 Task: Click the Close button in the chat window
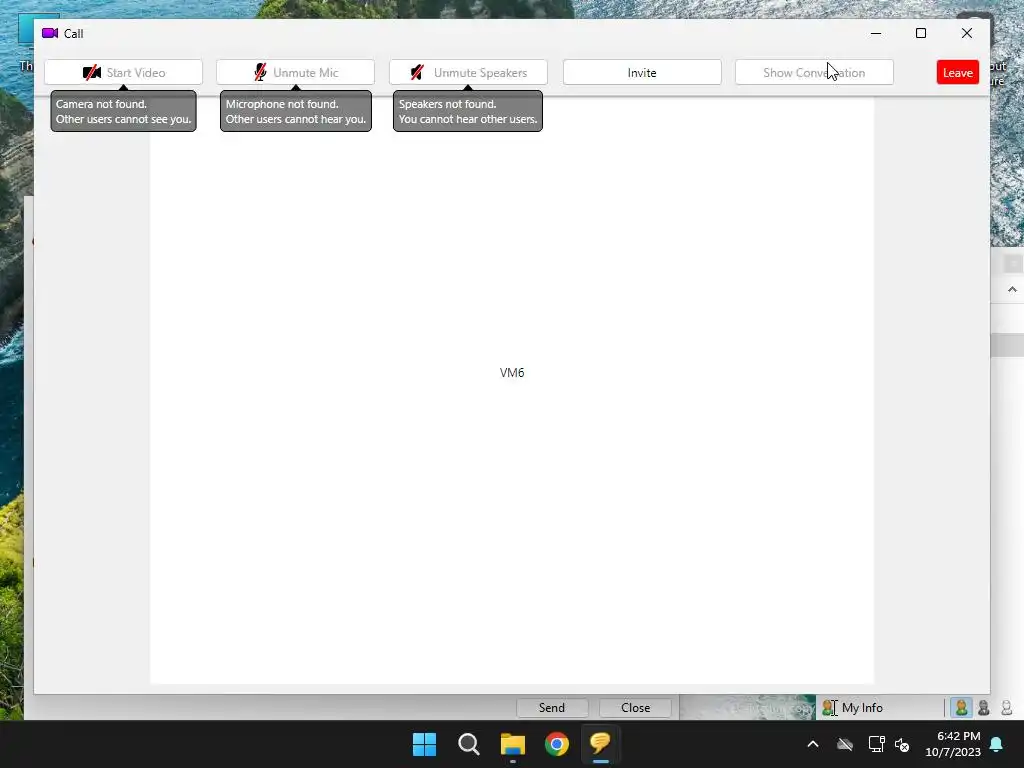[635, 707]
